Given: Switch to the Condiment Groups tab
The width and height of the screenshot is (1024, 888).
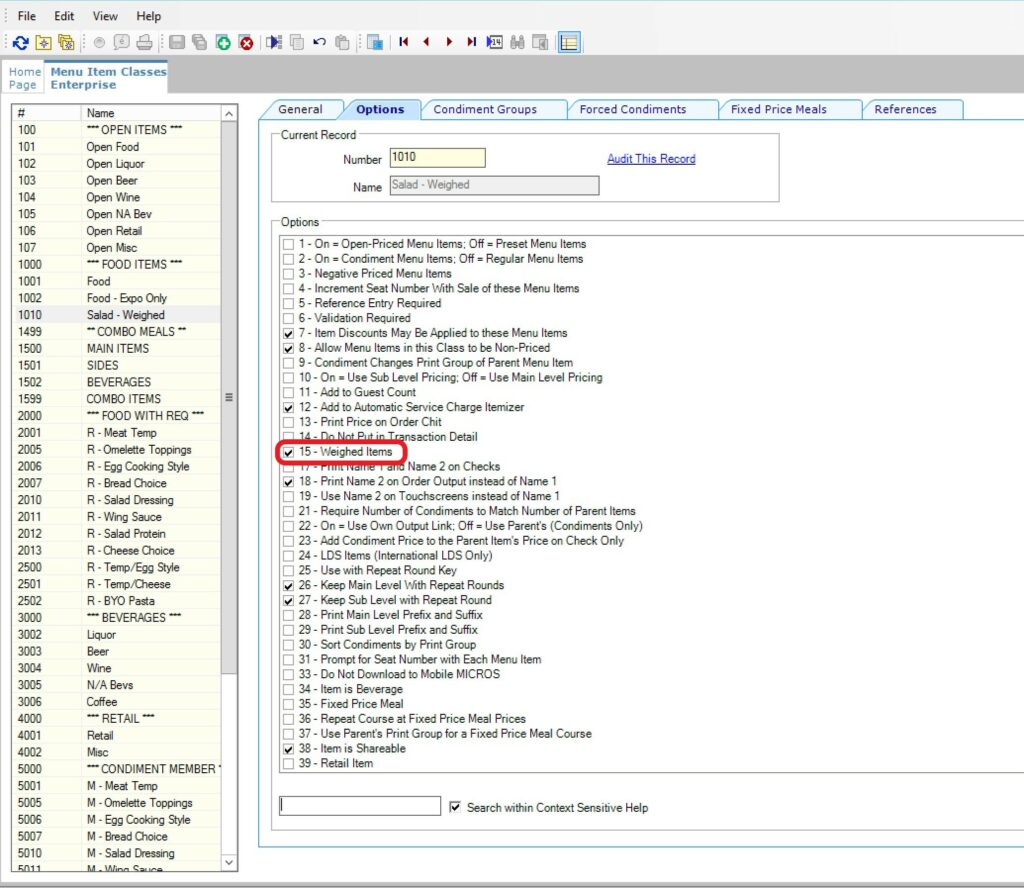Looking at the screenshot, I should [x=485, y=110].
